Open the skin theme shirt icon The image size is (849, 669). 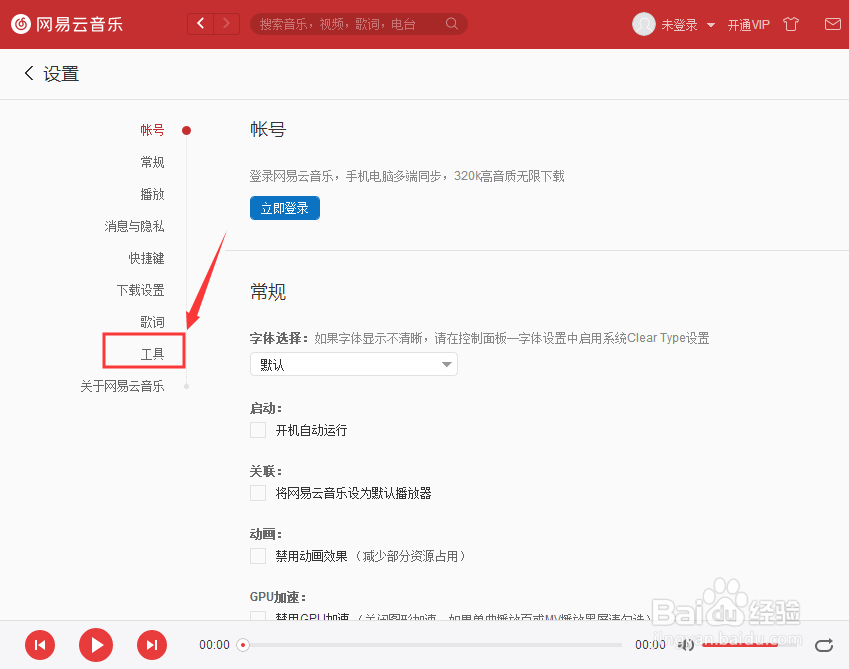[x=791, y=24]
